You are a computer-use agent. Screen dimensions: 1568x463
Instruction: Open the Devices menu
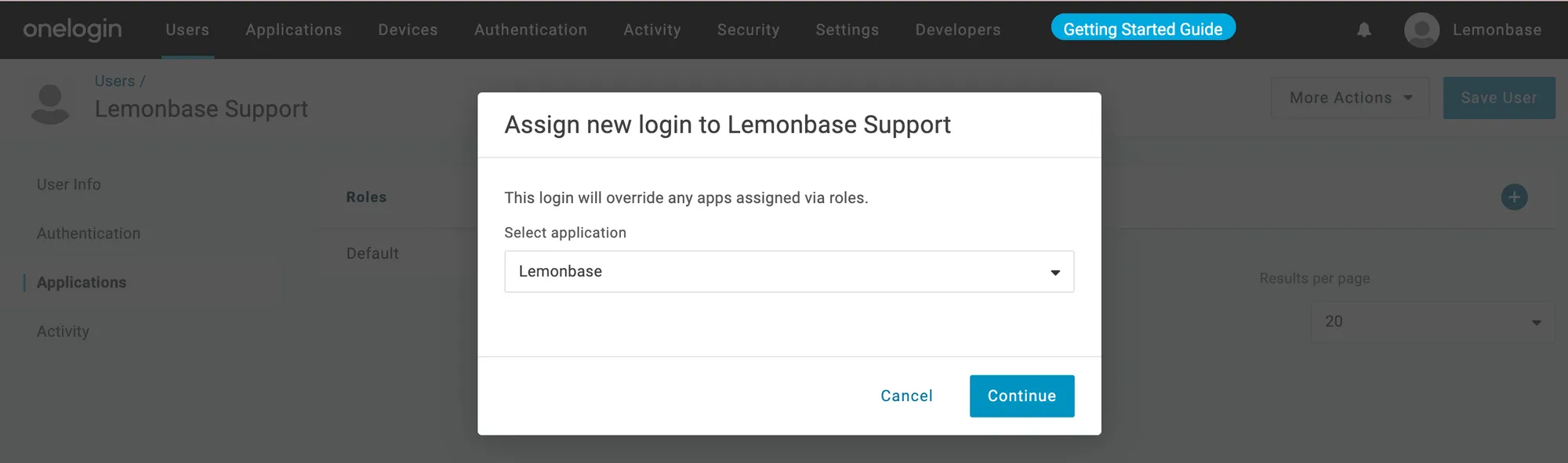[408, 30]
